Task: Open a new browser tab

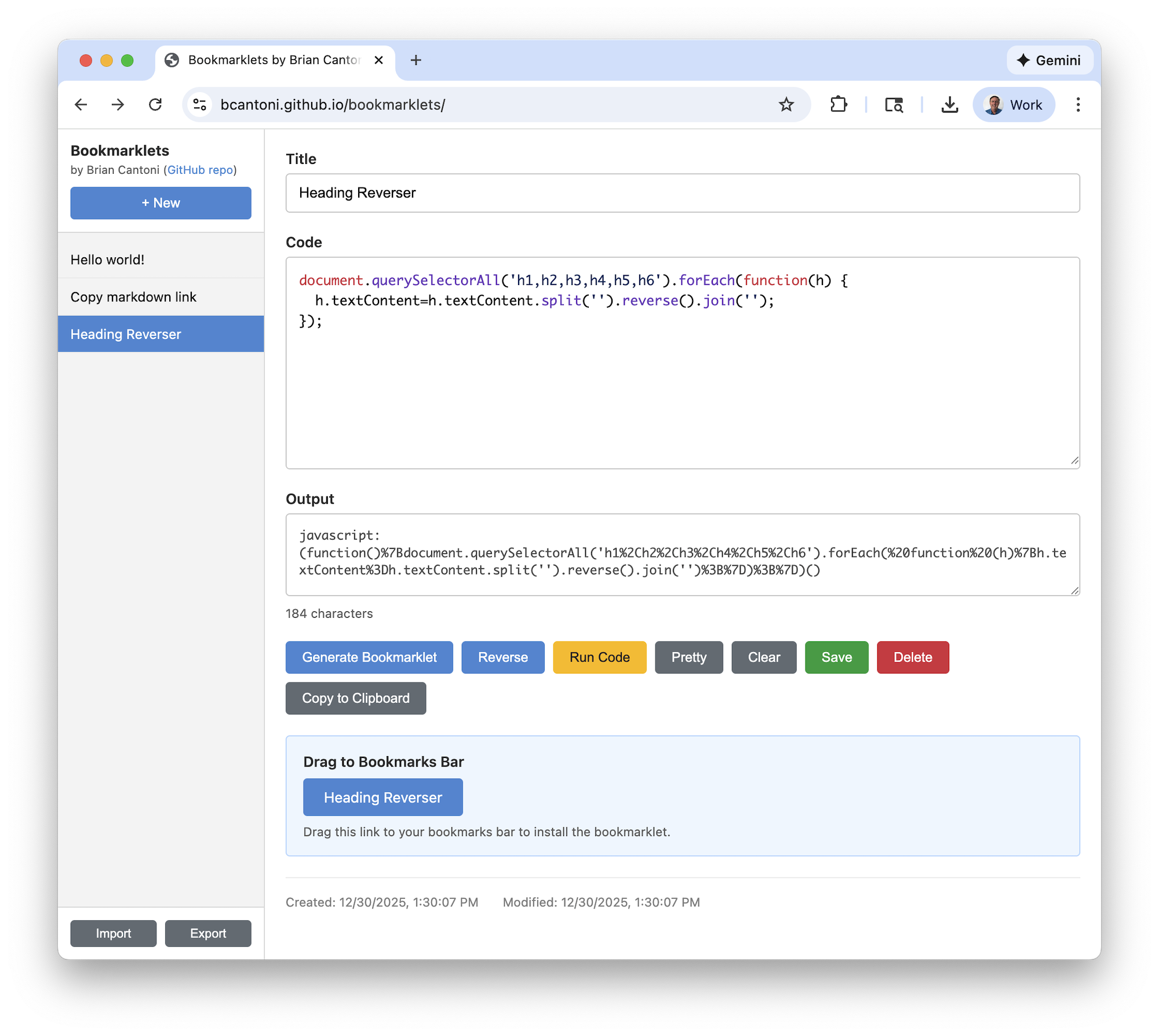Action: coord(416,60)
